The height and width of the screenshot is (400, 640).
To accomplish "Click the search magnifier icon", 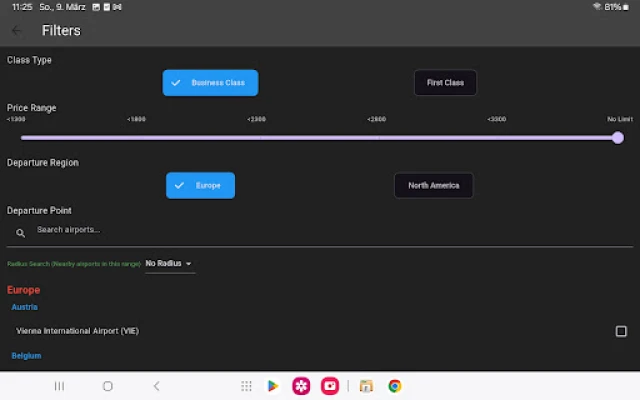I will (20, 232).
